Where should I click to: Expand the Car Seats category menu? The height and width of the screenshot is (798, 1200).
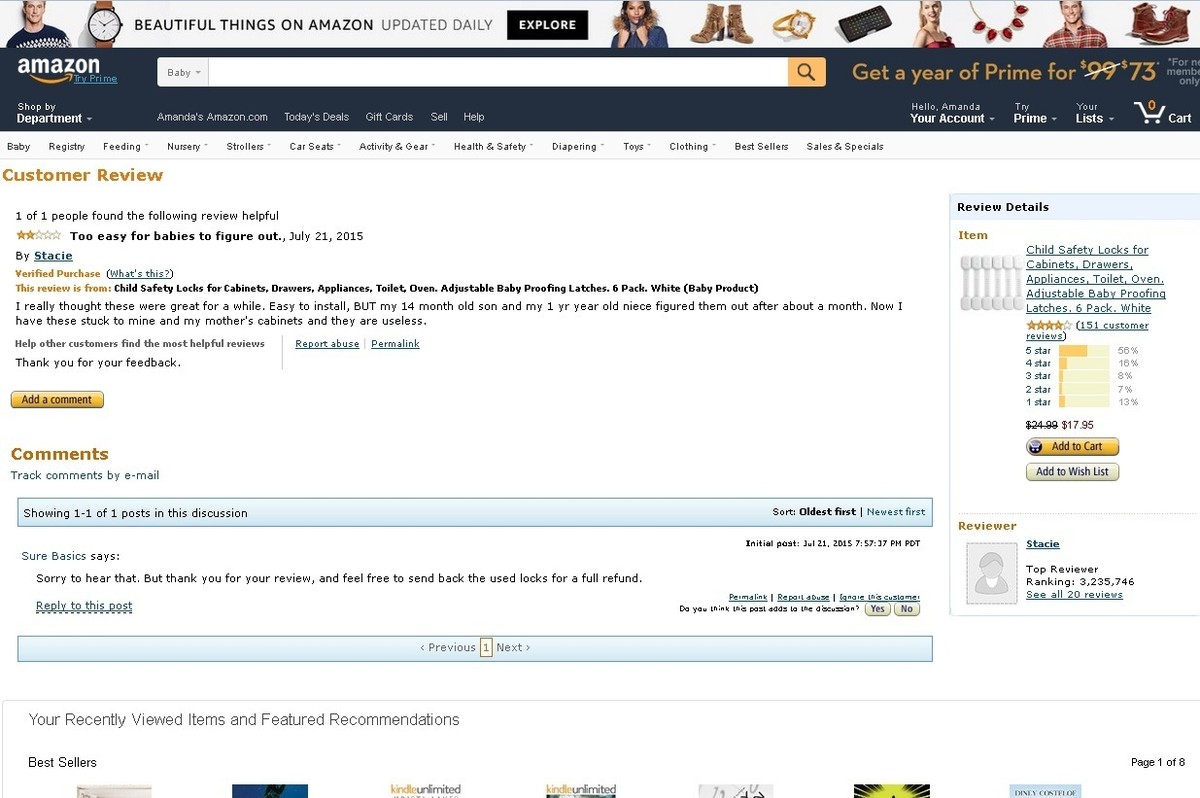click(315, 146)
